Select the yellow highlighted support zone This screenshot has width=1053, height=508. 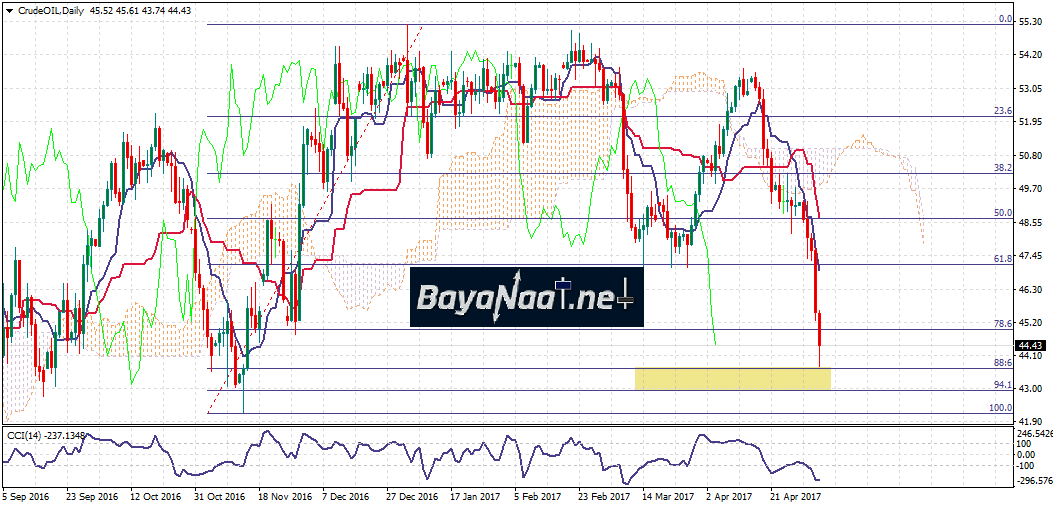732,378
